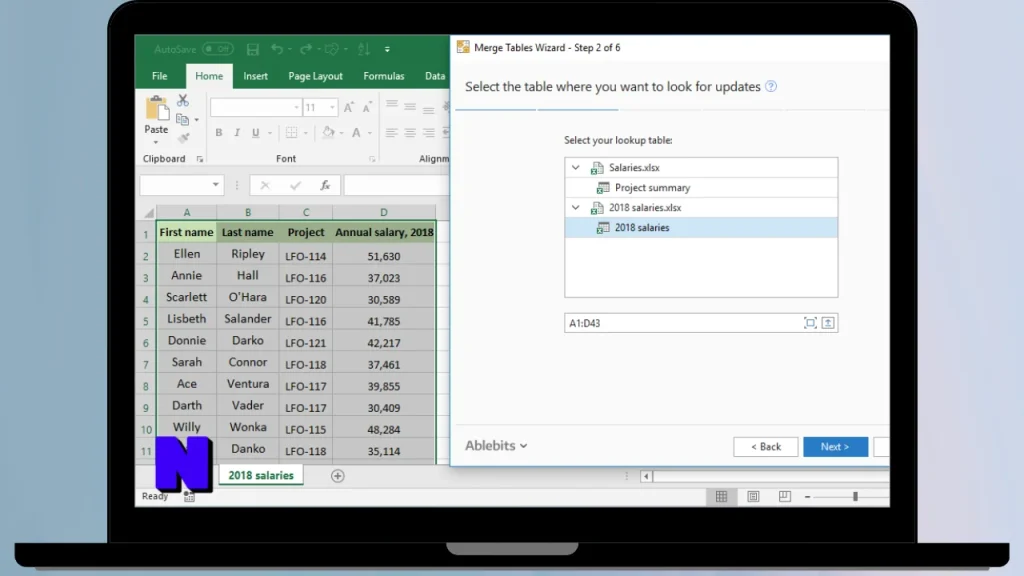Select column D header
The height and width of the screenshot is (576, 1024).
point(384,212)
